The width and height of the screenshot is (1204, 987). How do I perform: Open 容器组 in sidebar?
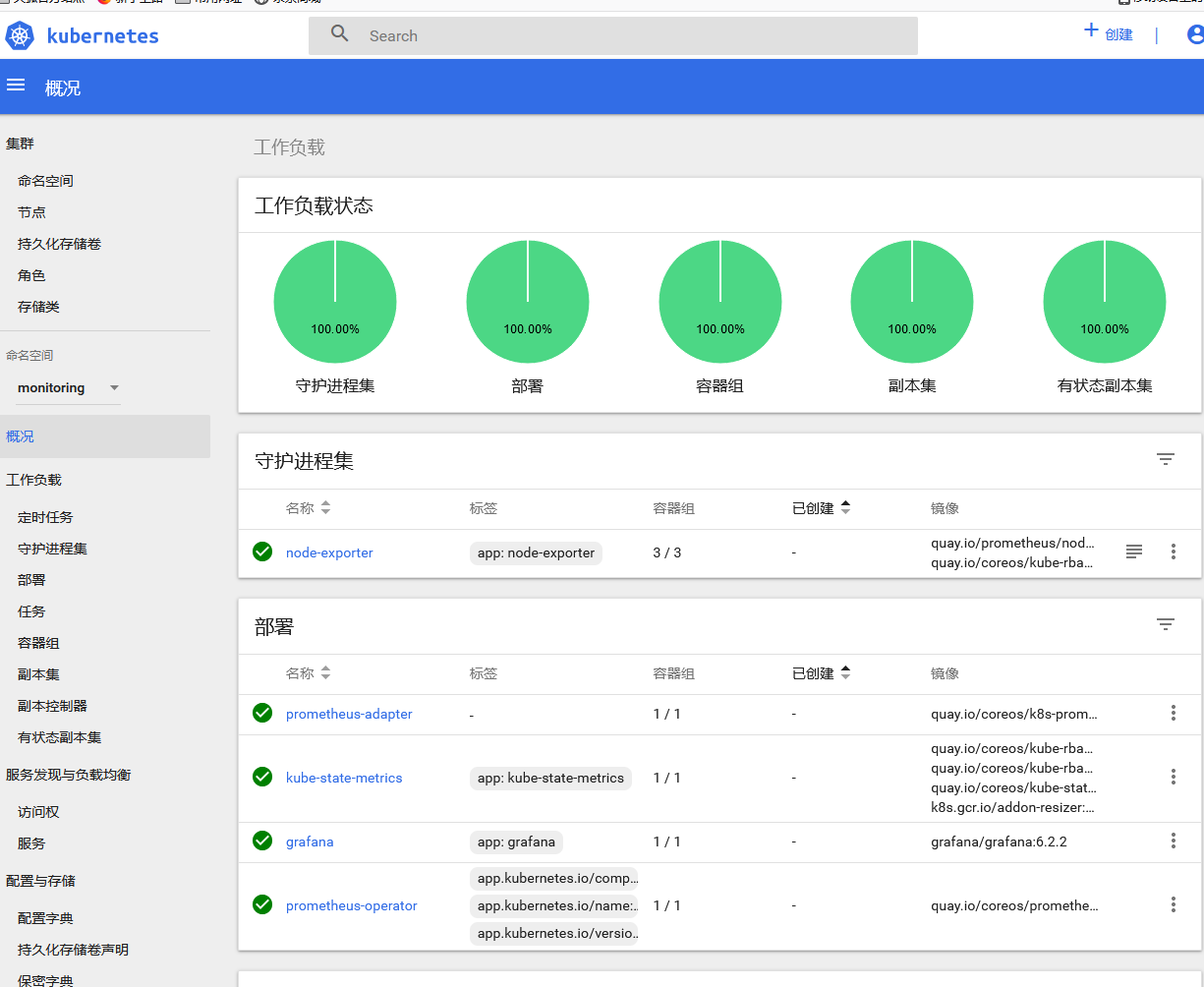click(38, 643)
